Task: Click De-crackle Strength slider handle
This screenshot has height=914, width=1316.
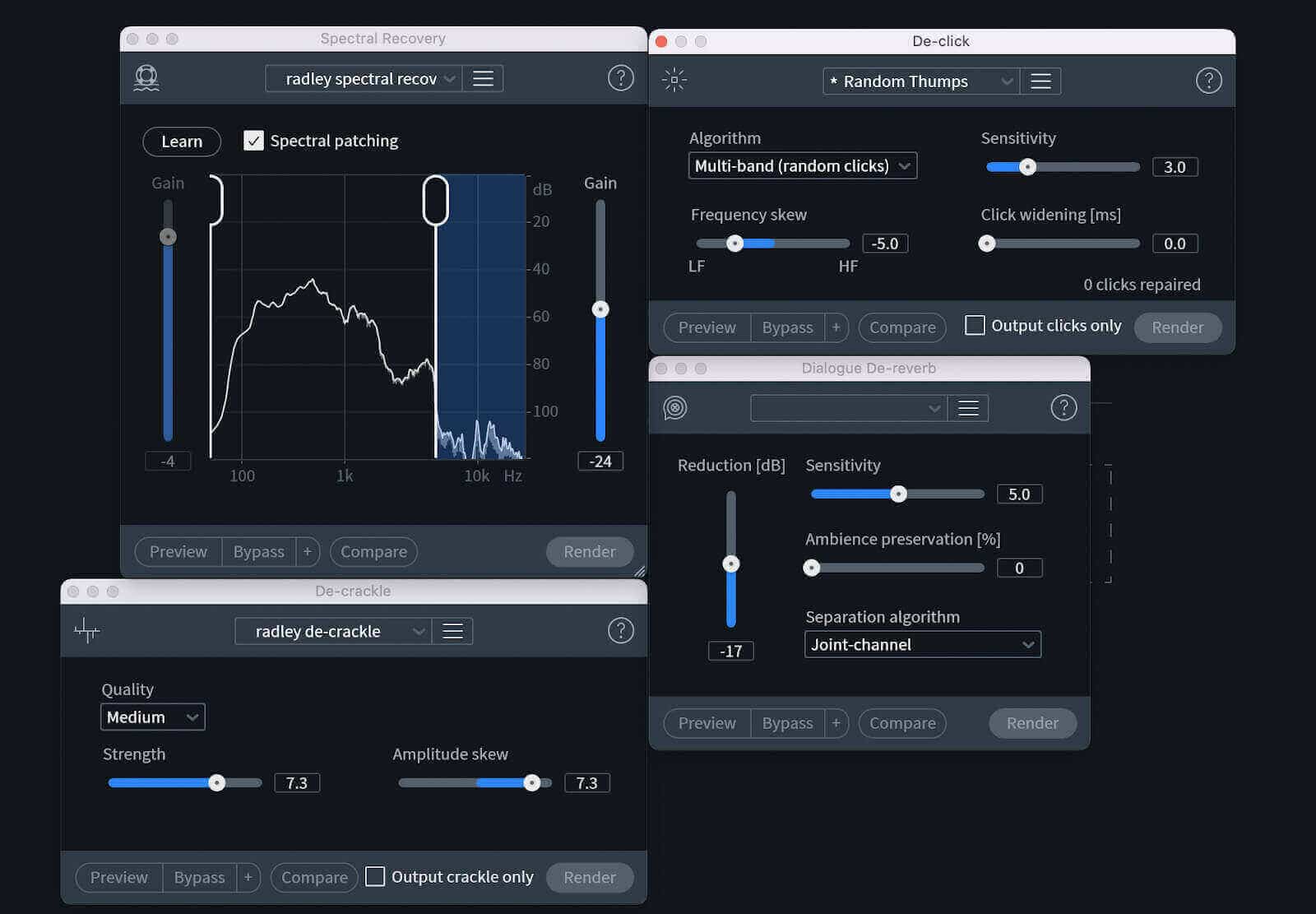Action: click(x=216, y=782)
